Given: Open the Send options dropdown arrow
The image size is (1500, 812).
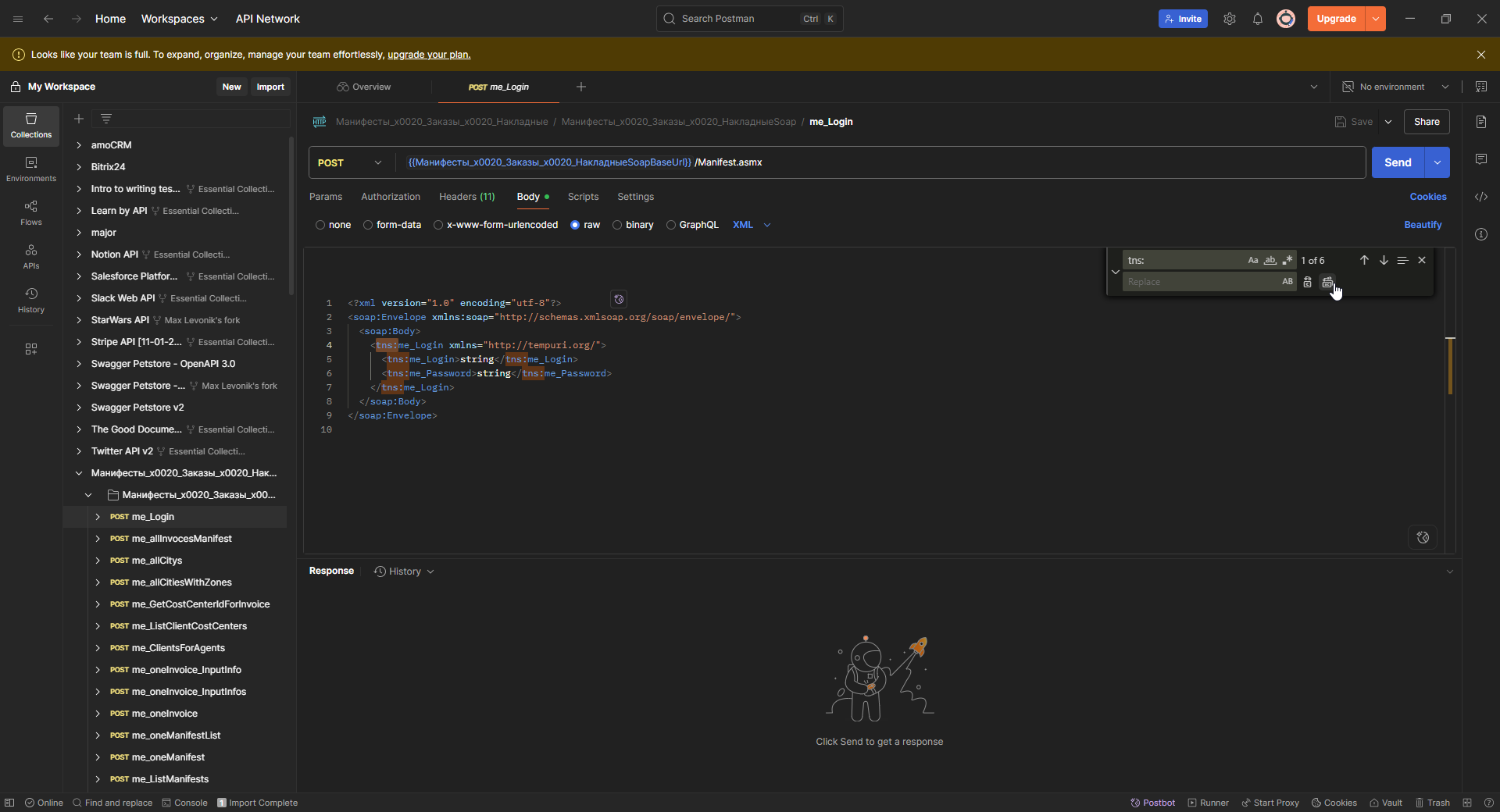Looking at the screenshot, I should click(1437, 162).
